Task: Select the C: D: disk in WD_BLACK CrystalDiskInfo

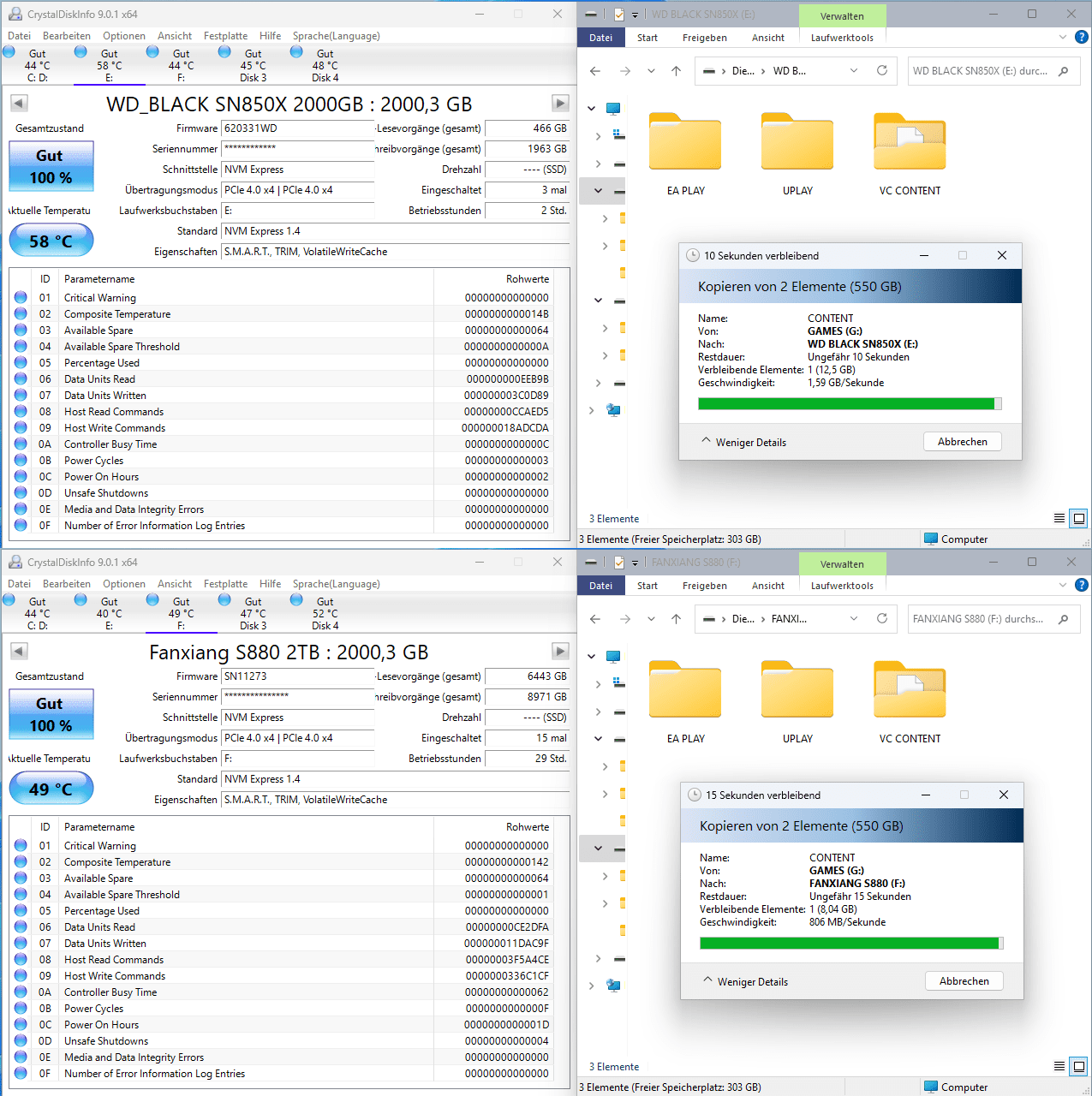Action: click(37, 65)
